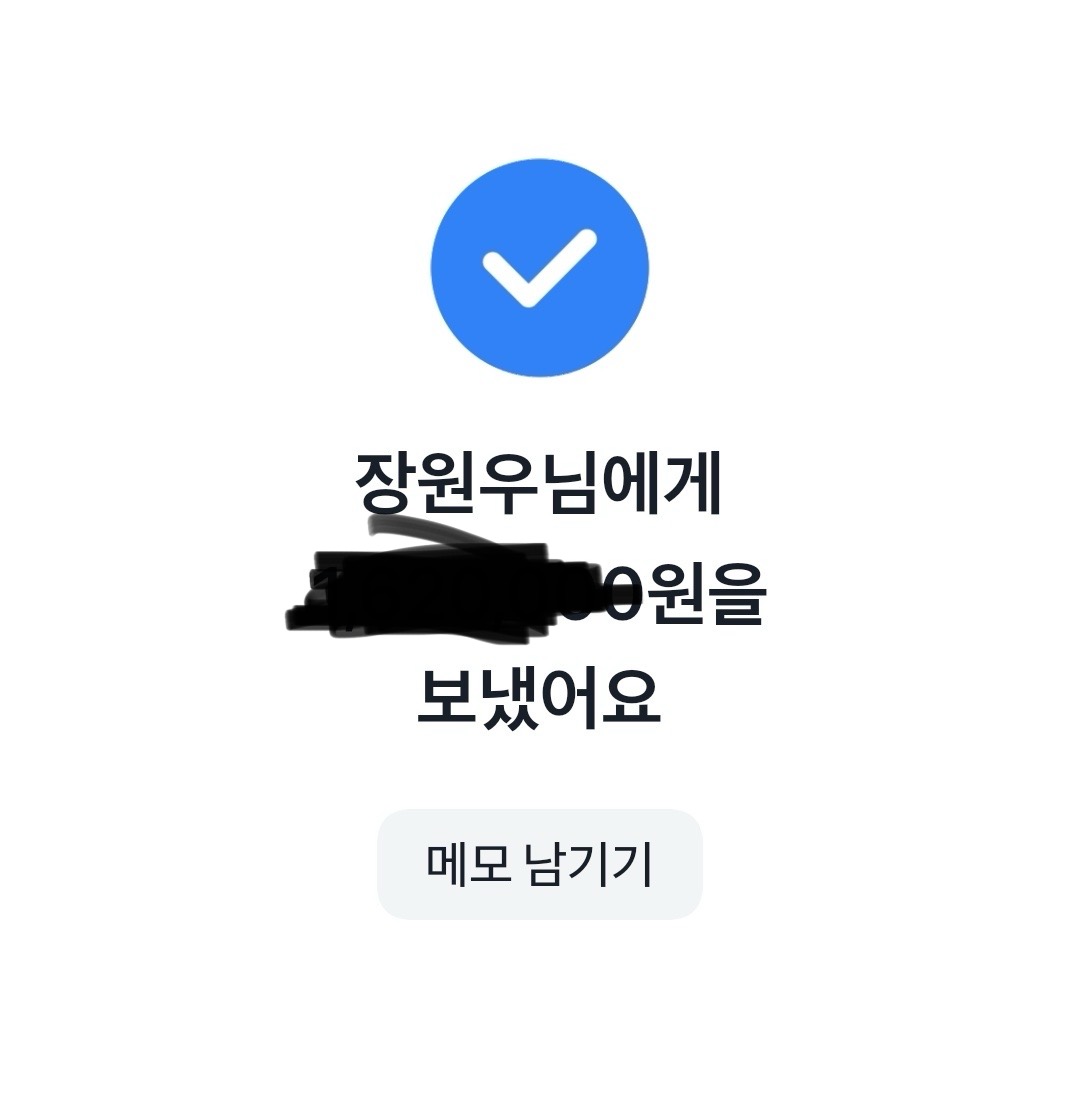Tap the white check inside blue circle
The width and height of the screenshot is (1080, 1102).
click(x=540, y=268)
